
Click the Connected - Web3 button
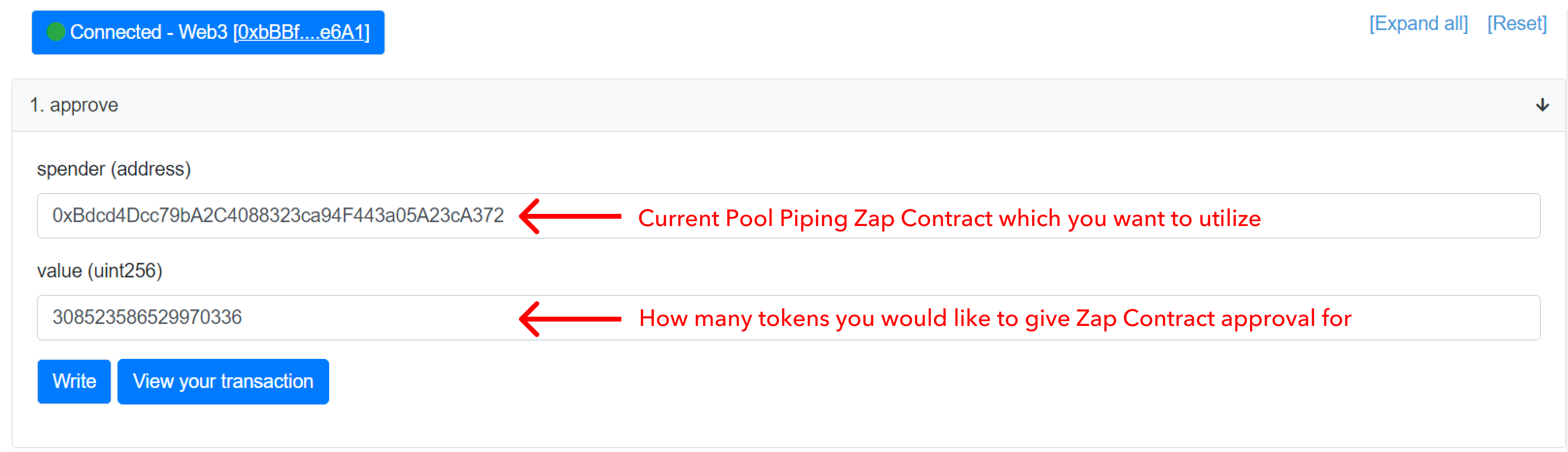click(x=208, y=32)
